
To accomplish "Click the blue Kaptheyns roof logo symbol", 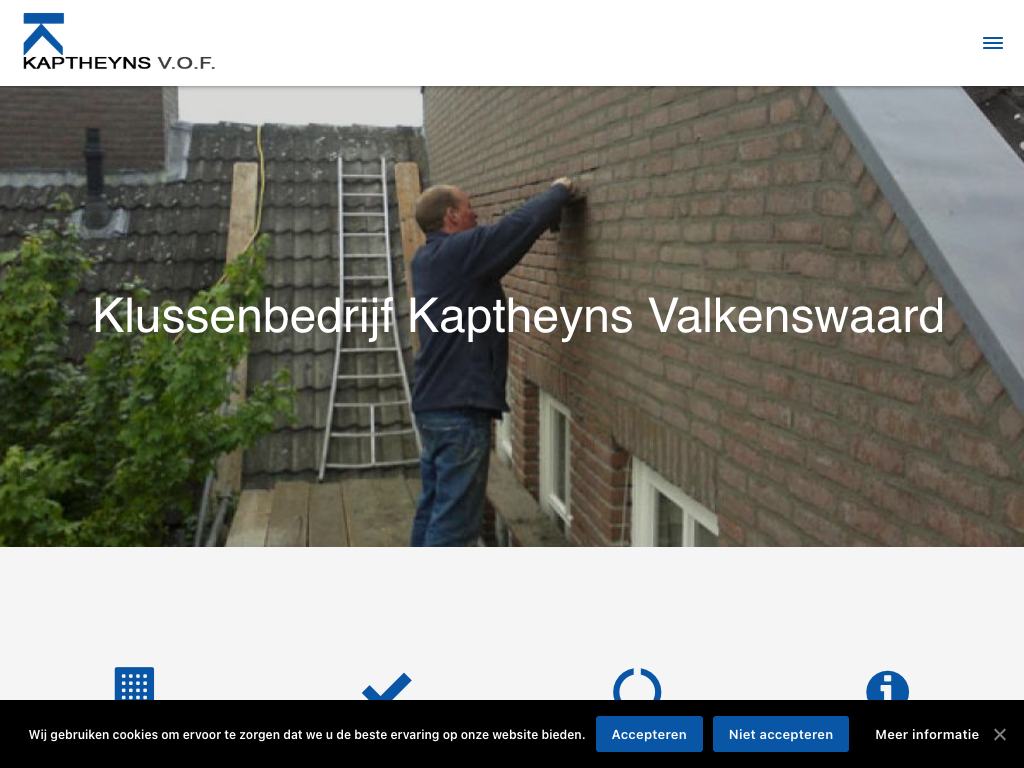I will [x=44, y=33].
